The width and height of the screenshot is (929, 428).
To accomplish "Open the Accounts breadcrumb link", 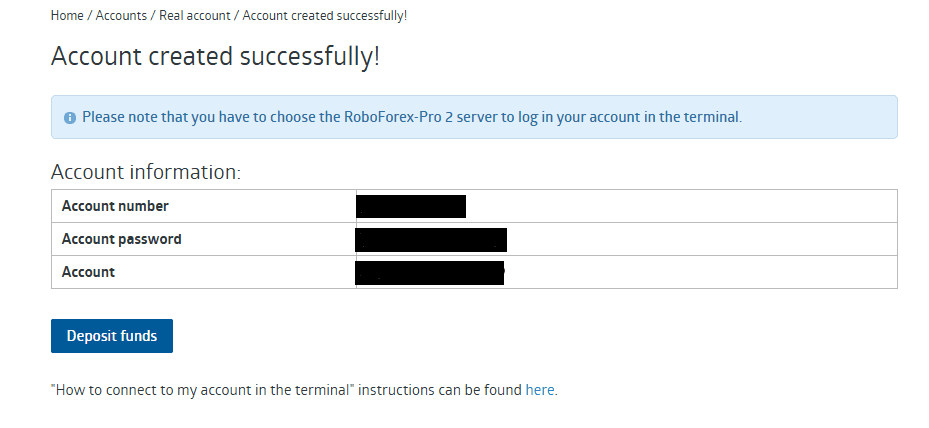I will click(x=121, y=16).
